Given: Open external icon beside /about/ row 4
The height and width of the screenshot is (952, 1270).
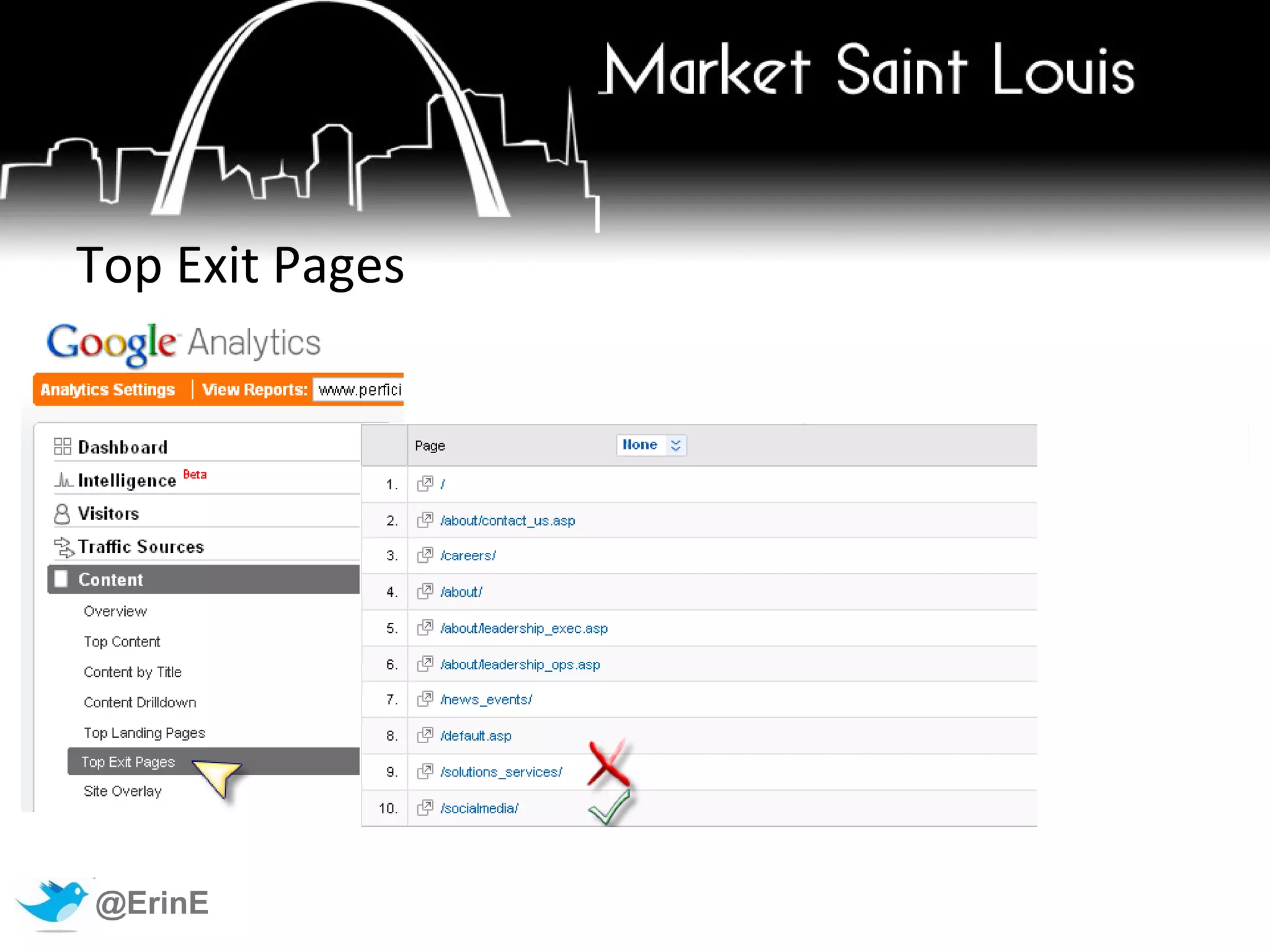Looking at the screenshot, I should [425, 591].
